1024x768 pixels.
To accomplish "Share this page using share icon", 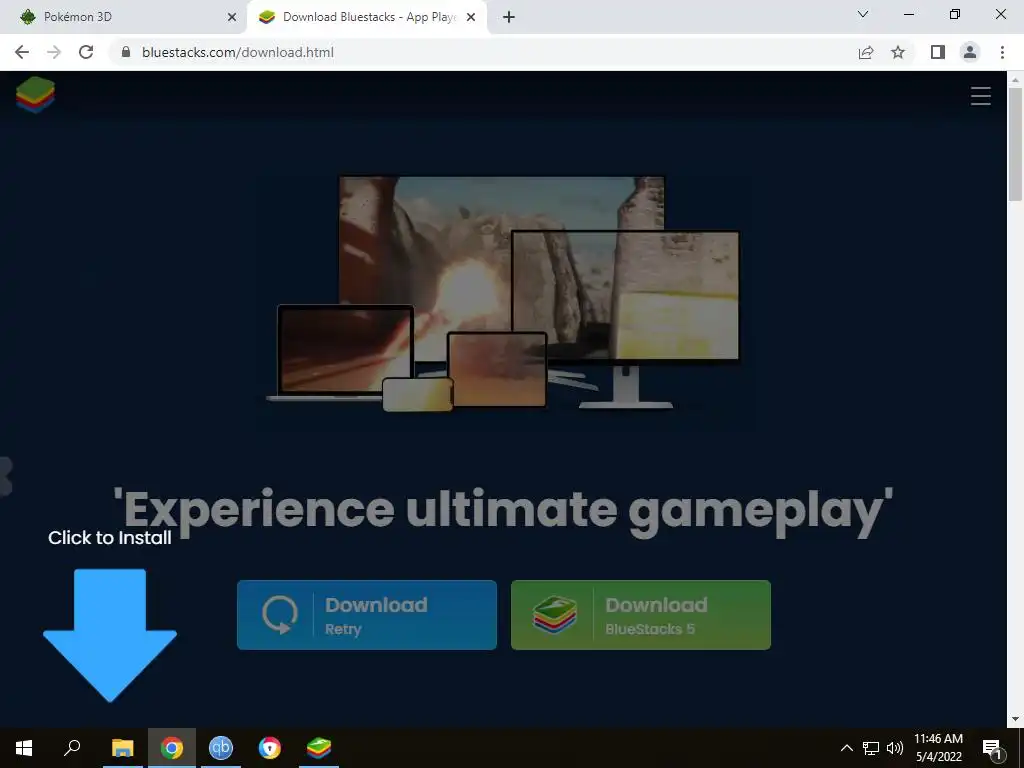I will pos(866,52).
